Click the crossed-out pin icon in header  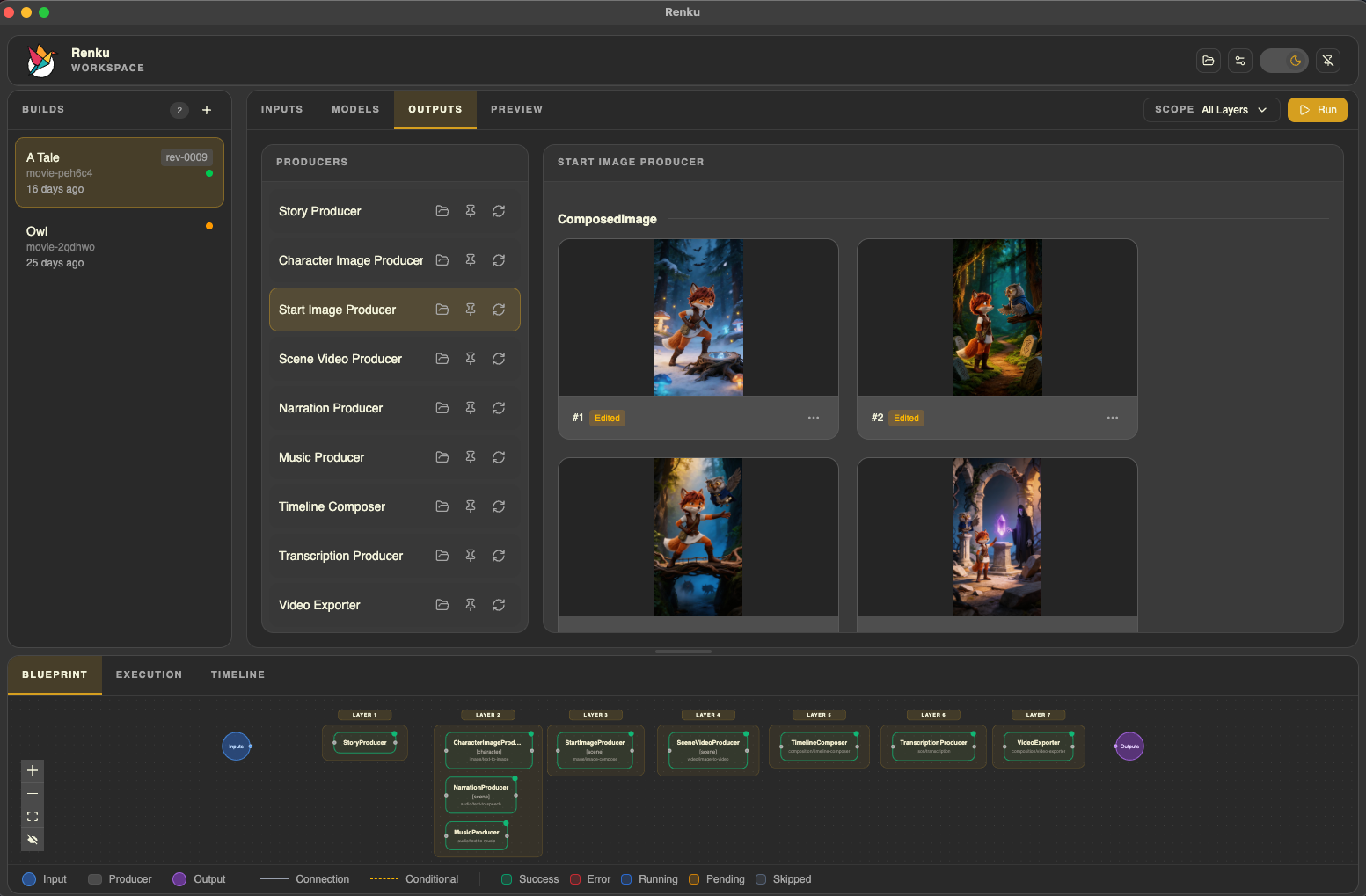(x=1328, y=61)
